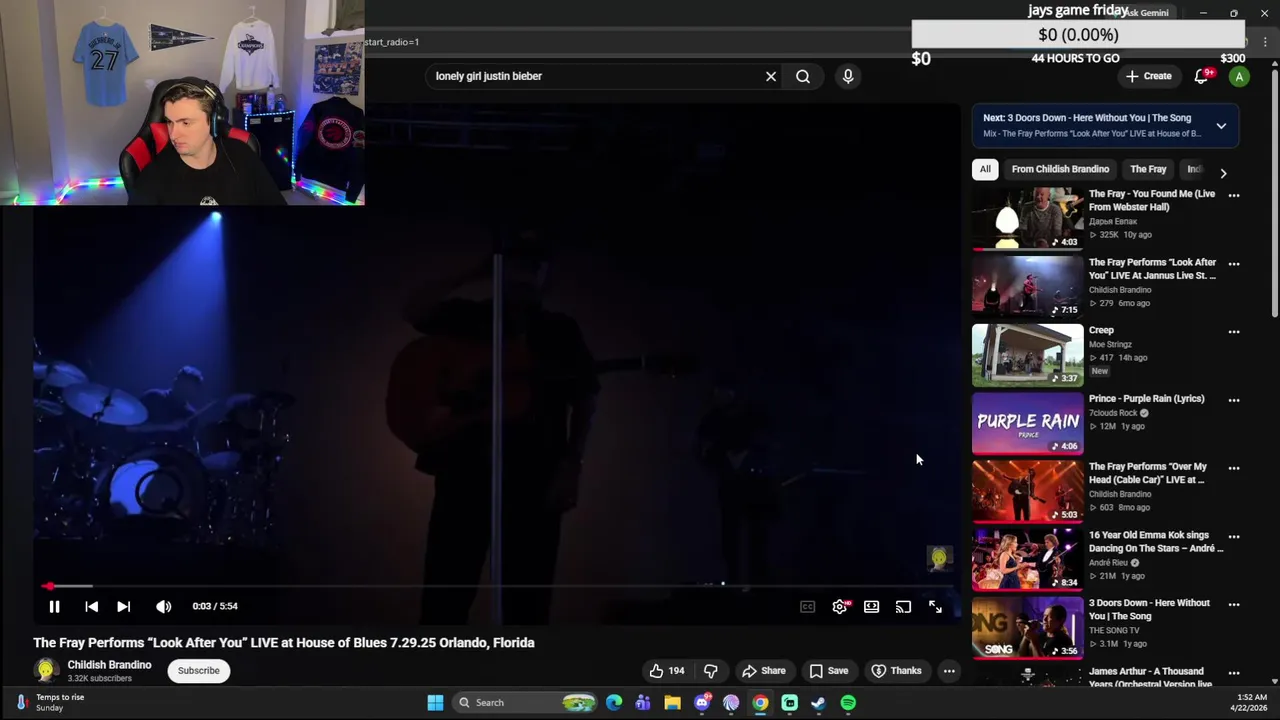Share the video
The image size is (1280, 720).
763,671
